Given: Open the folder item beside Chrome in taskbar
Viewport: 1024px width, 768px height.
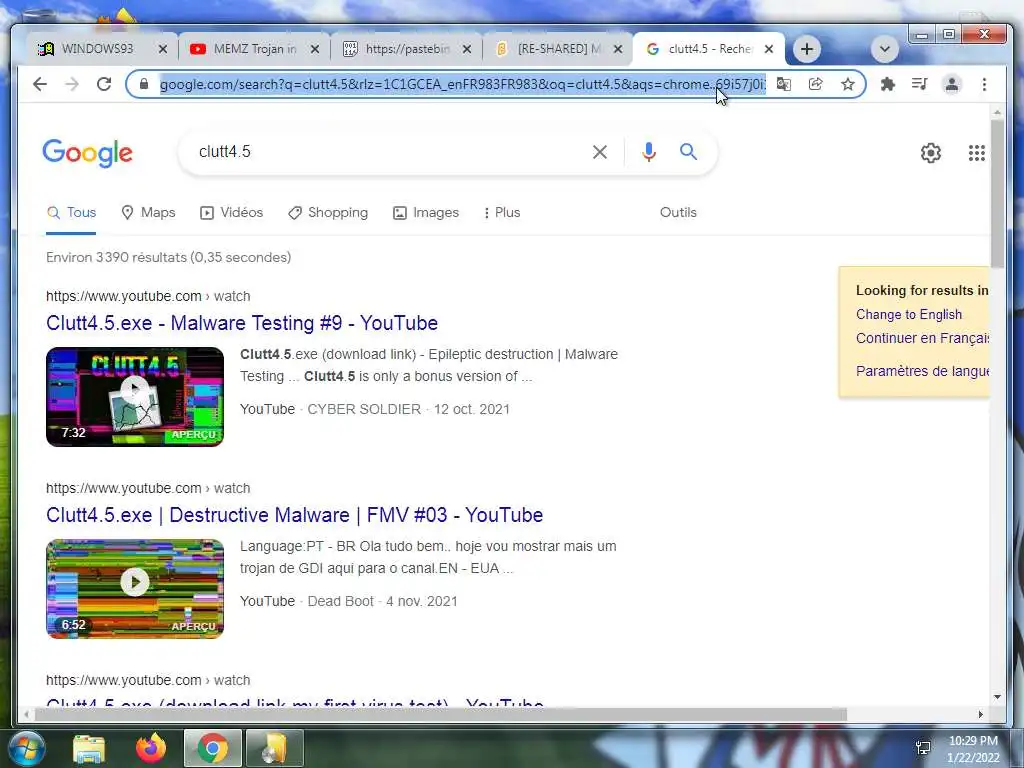Looking at the screenshot, I should (x=275, y=748).
